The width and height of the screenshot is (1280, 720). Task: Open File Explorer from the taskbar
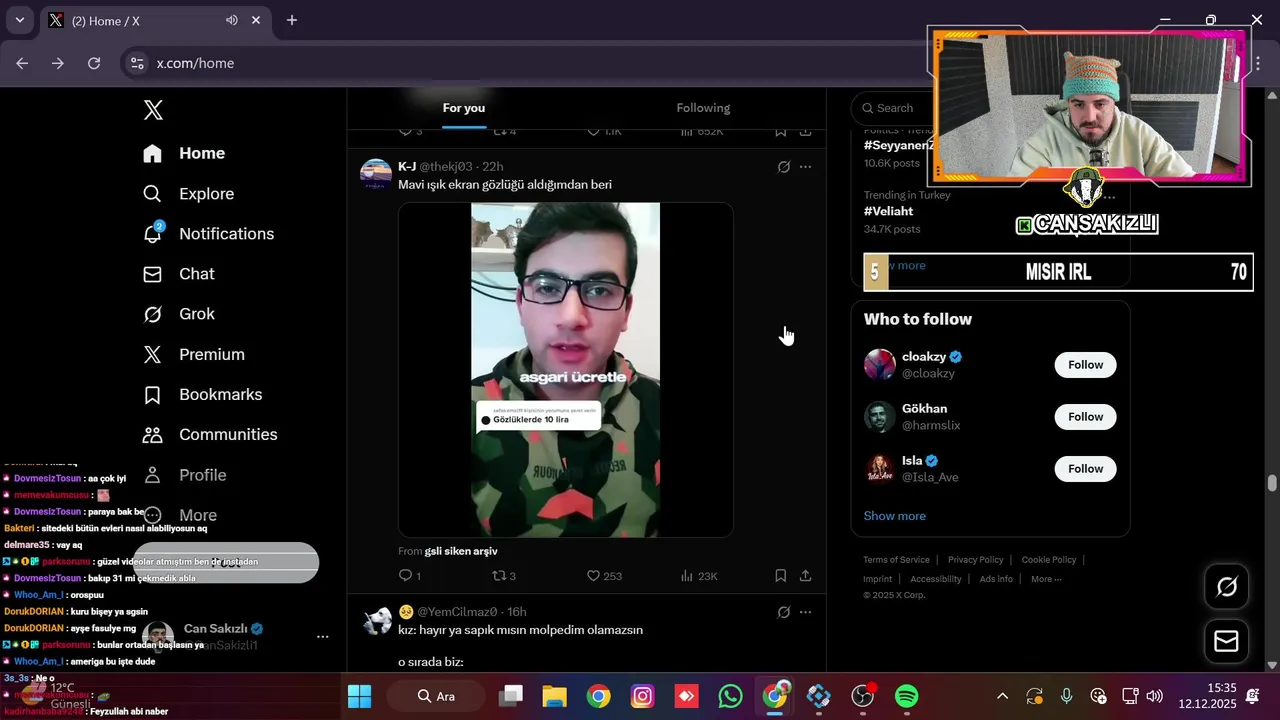point(555,696)
